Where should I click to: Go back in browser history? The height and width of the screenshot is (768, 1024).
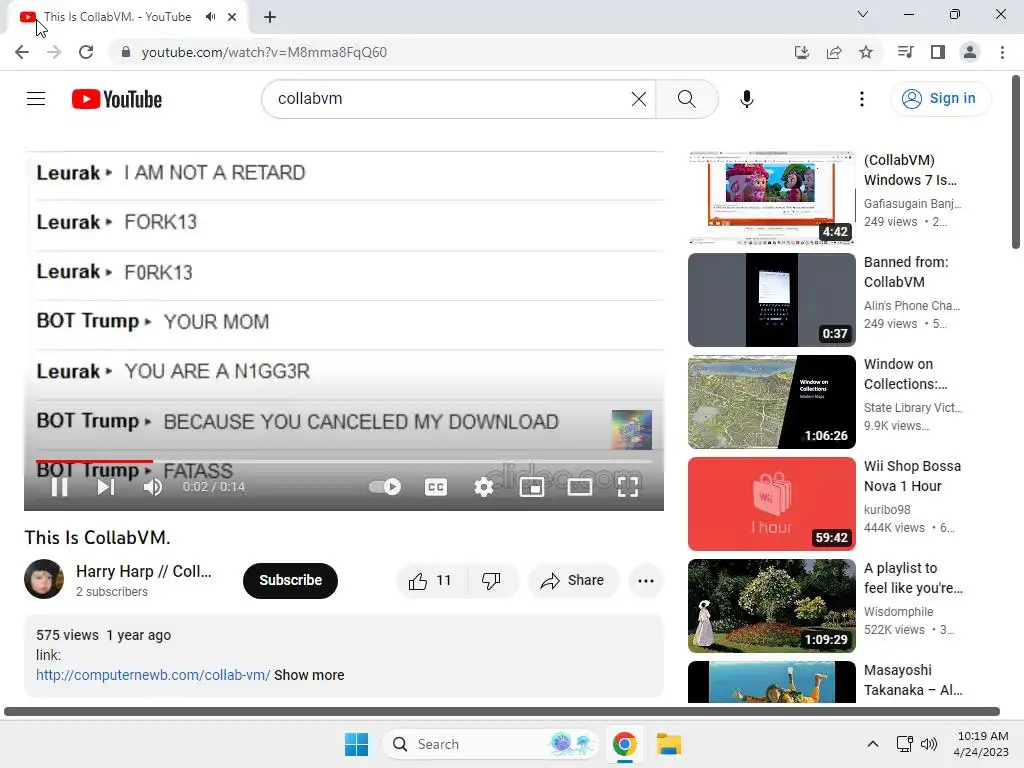tap(22, 52)
